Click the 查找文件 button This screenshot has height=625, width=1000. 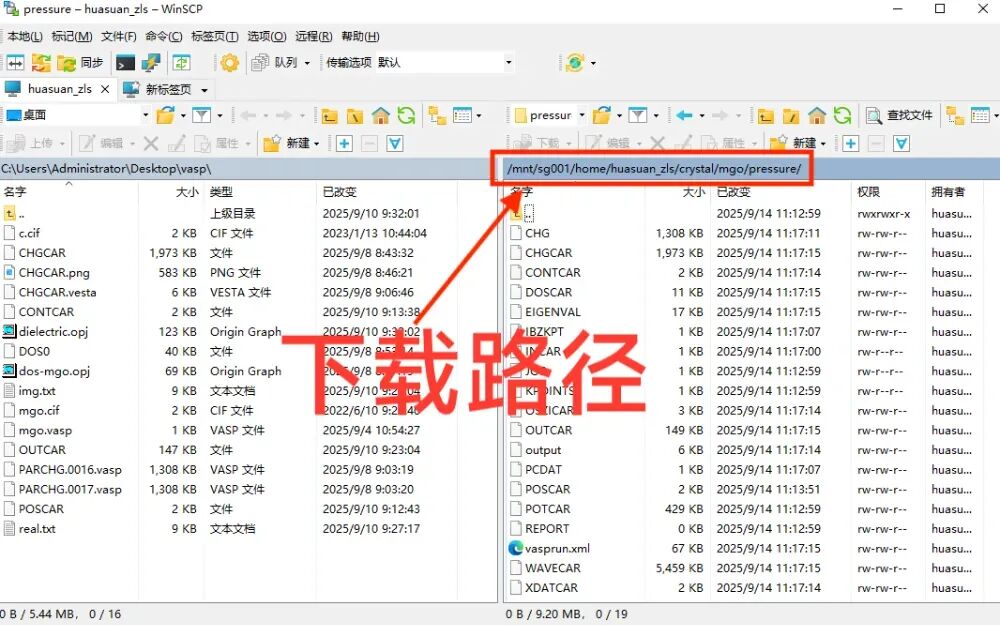(x=899, y=115)
